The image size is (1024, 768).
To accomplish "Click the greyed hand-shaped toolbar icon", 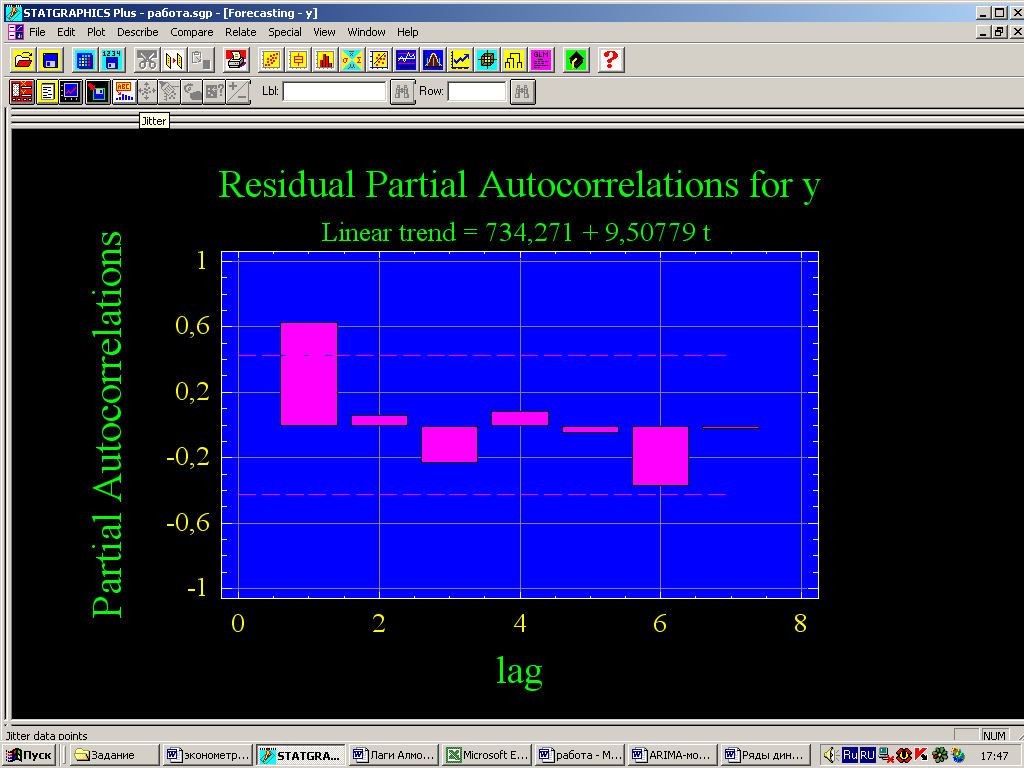I will point(192,91).
